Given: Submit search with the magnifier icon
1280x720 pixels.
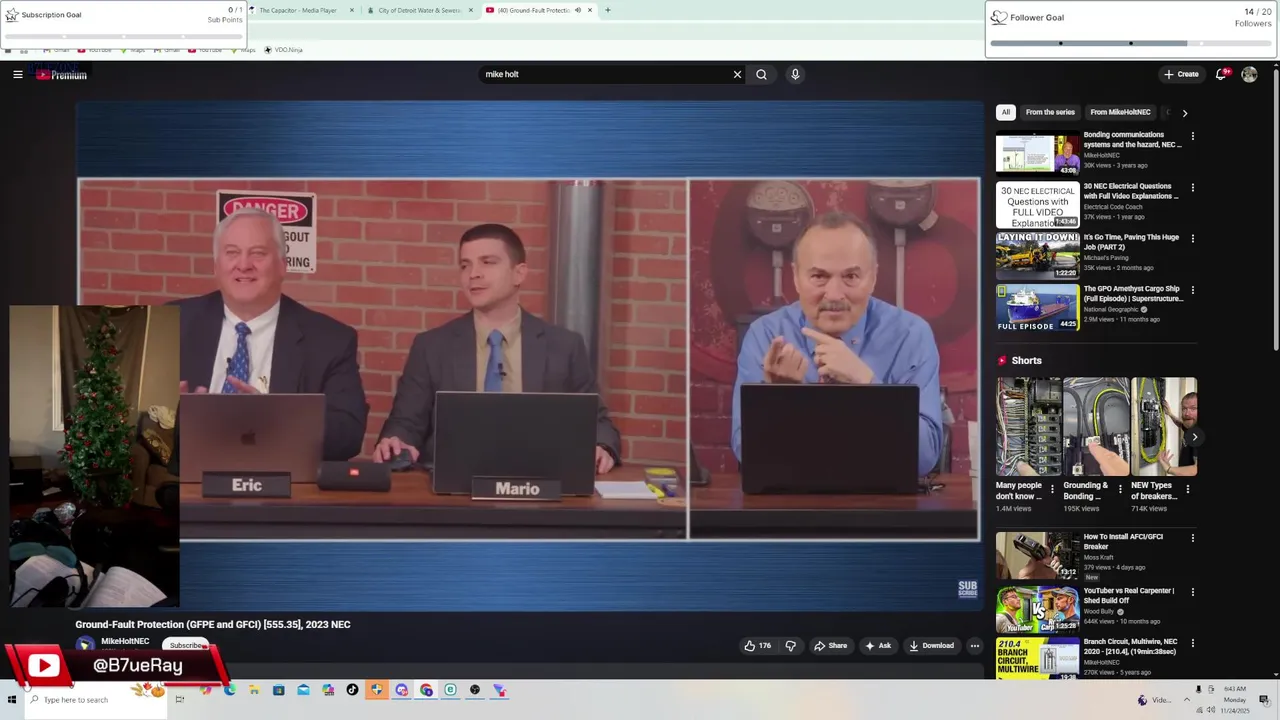Looking at the screenshot, I should coord(762,74).
